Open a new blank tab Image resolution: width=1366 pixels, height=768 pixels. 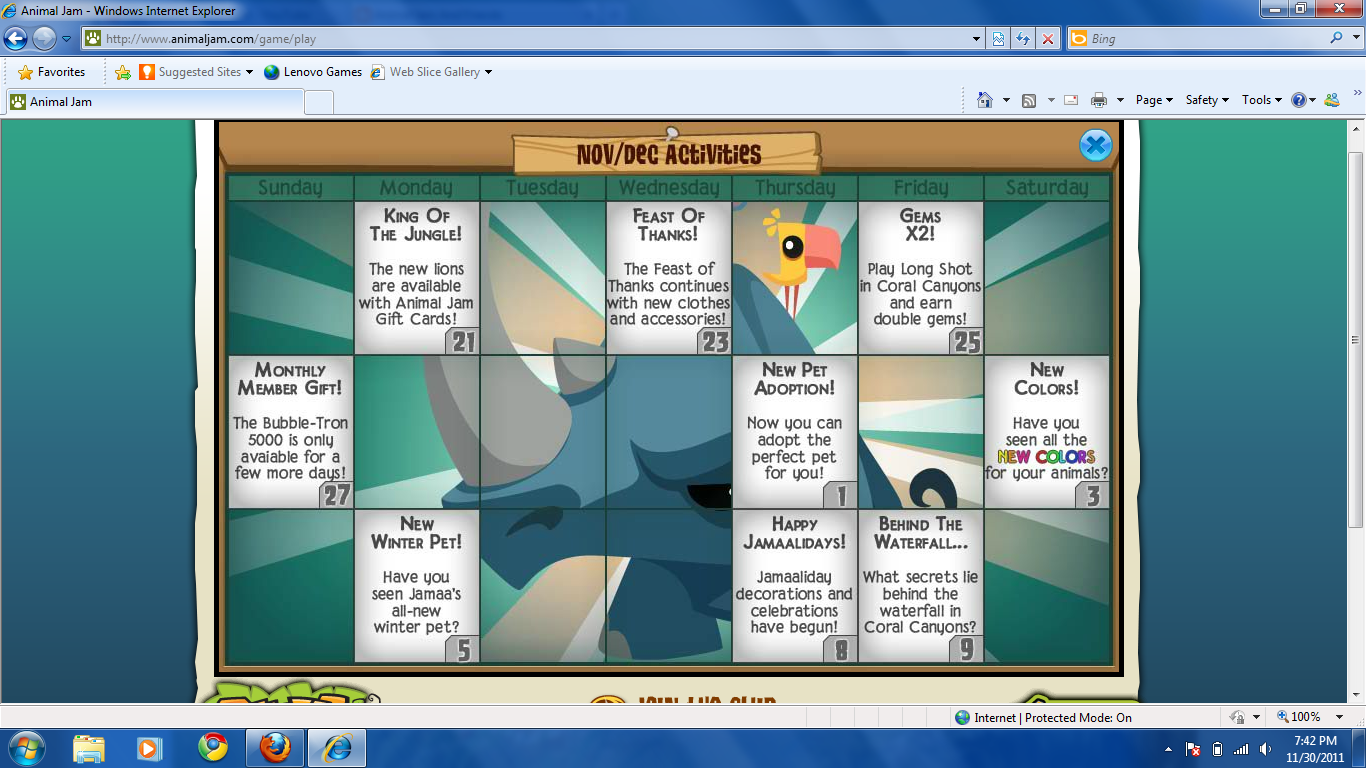(x=319, y=102)
